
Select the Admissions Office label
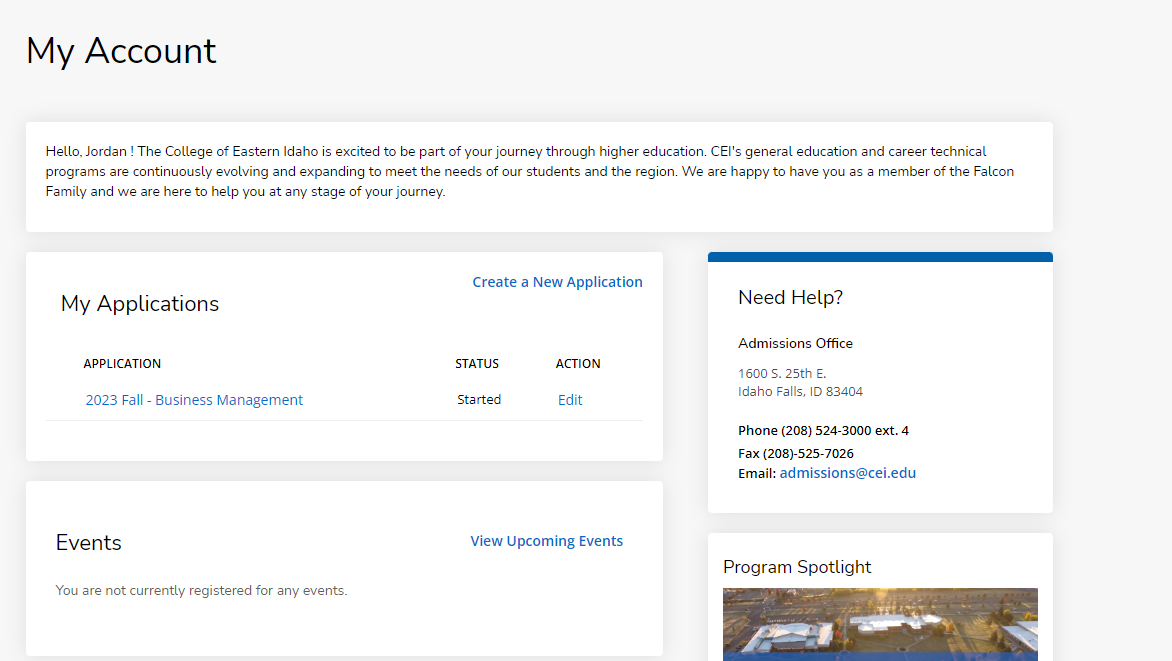(795, 343)
